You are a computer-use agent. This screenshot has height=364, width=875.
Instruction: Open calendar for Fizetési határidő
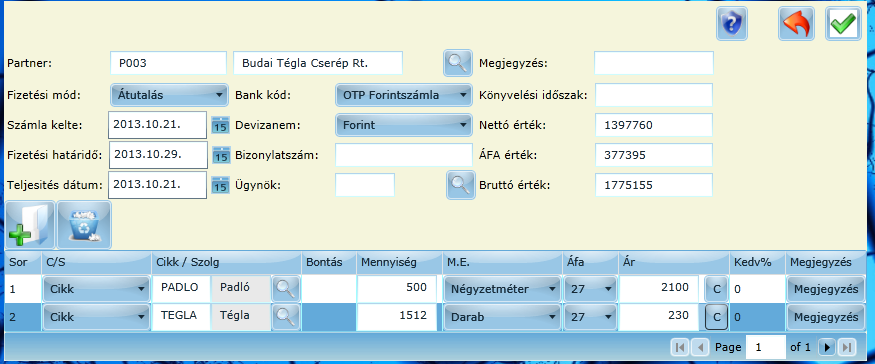point(221,155)
